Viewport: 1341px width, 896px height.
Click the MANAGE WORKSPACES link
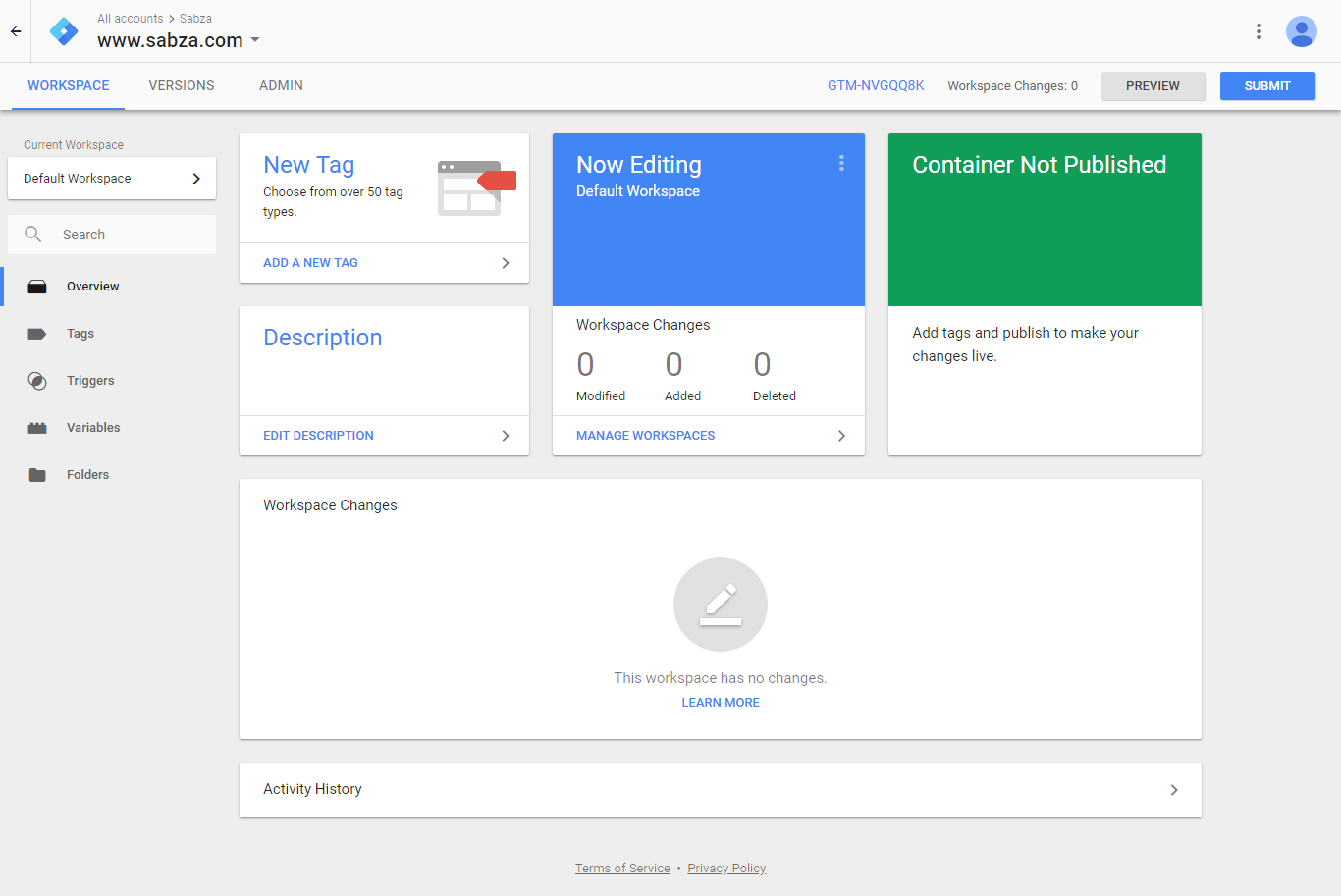[x=645, y=436]
